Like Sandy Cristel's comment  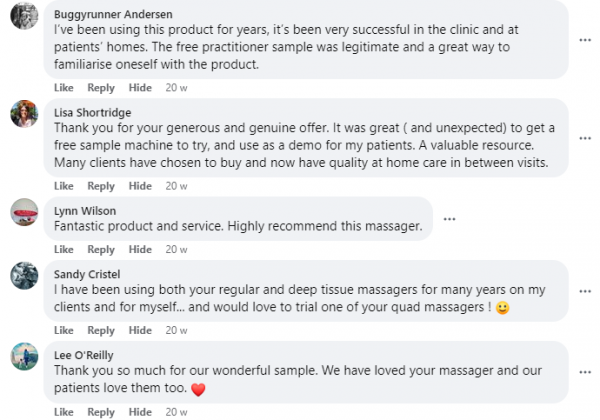(x=63, y=331)
